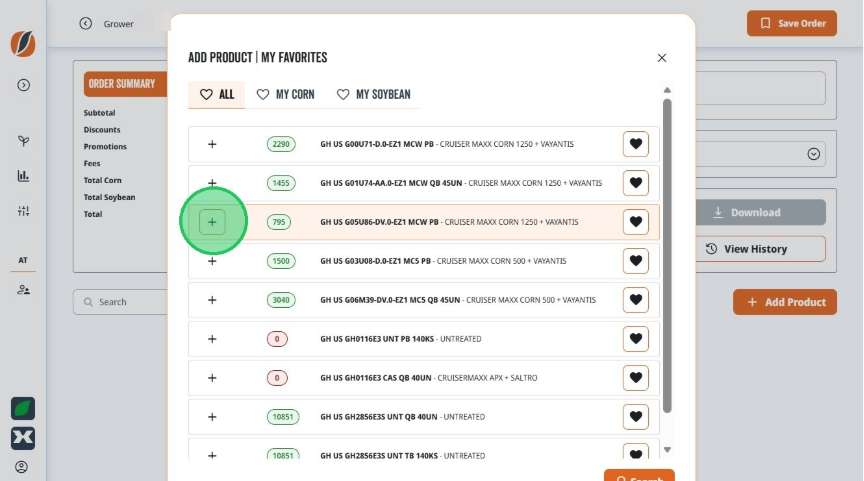Viewport: 864px width, 481px height.
Task: Click the users icon in sidebar
Action: point(23,290)
